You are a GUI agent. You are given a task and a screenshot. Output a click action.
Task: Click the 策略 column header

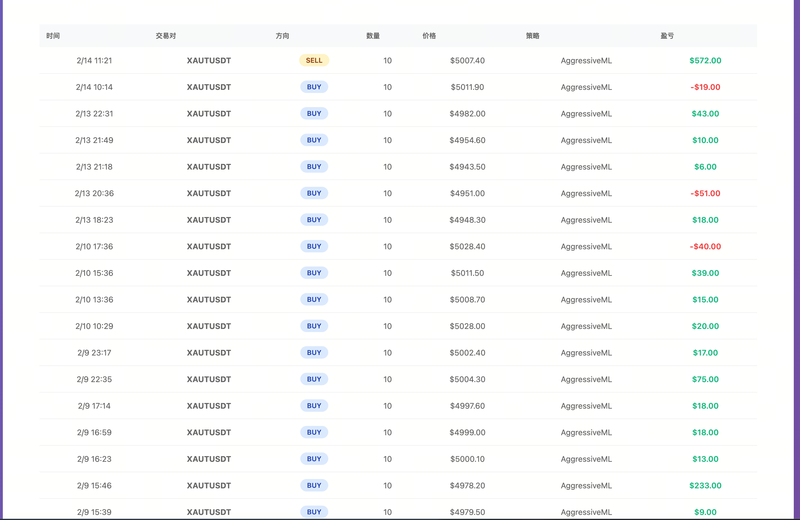532,36
